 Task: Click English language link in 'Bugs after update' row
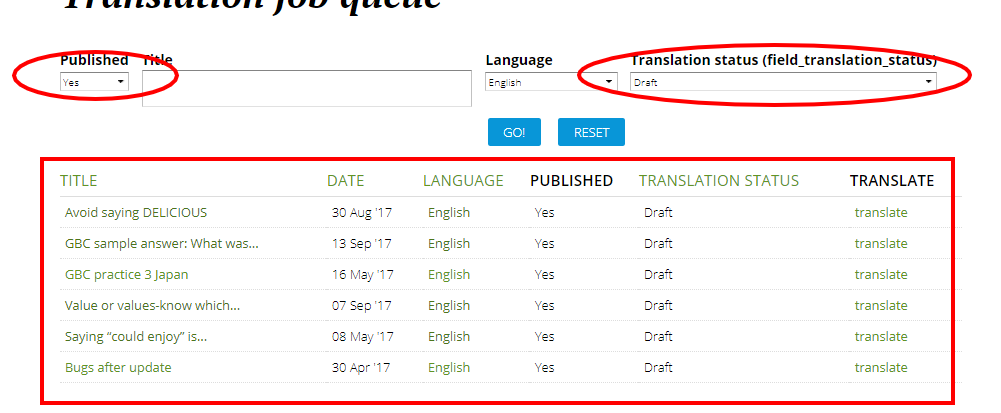tap(449, 368)
